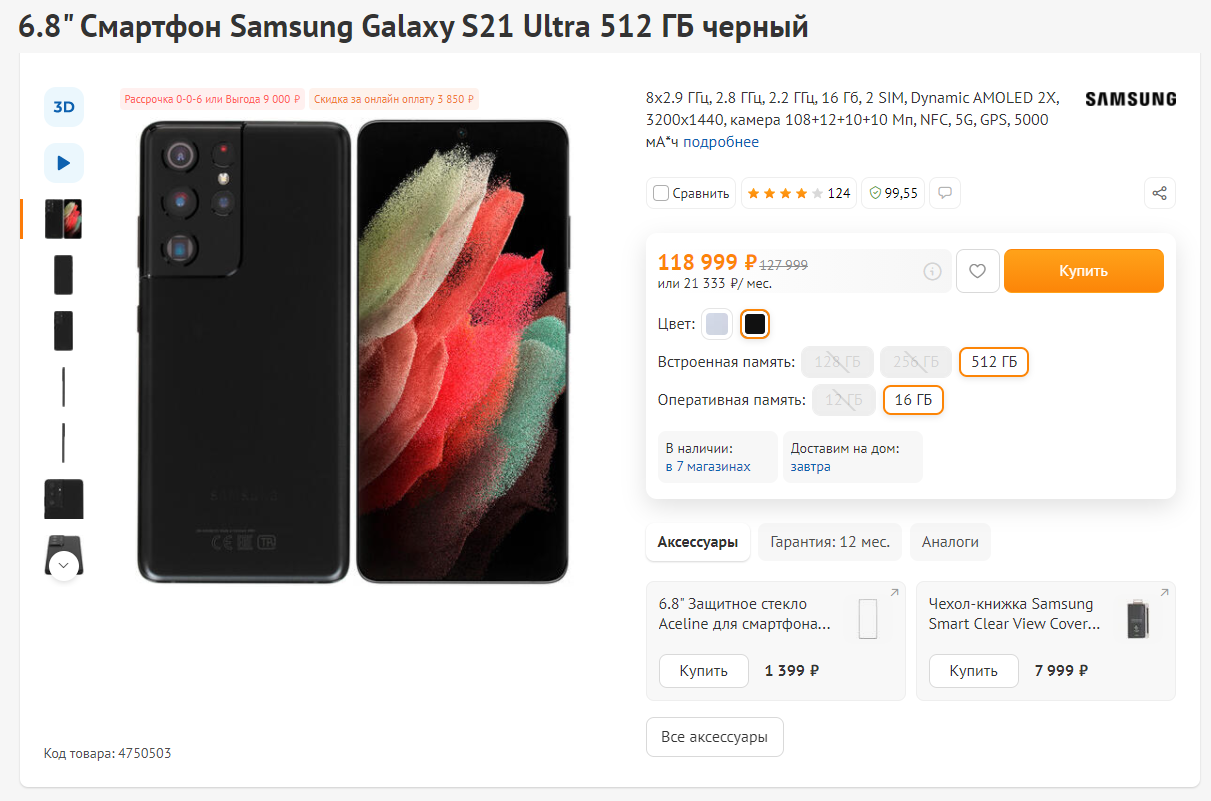Open the Samsung brand logo
This screenshot has width=1211, height=801.
click(1130, 99)
